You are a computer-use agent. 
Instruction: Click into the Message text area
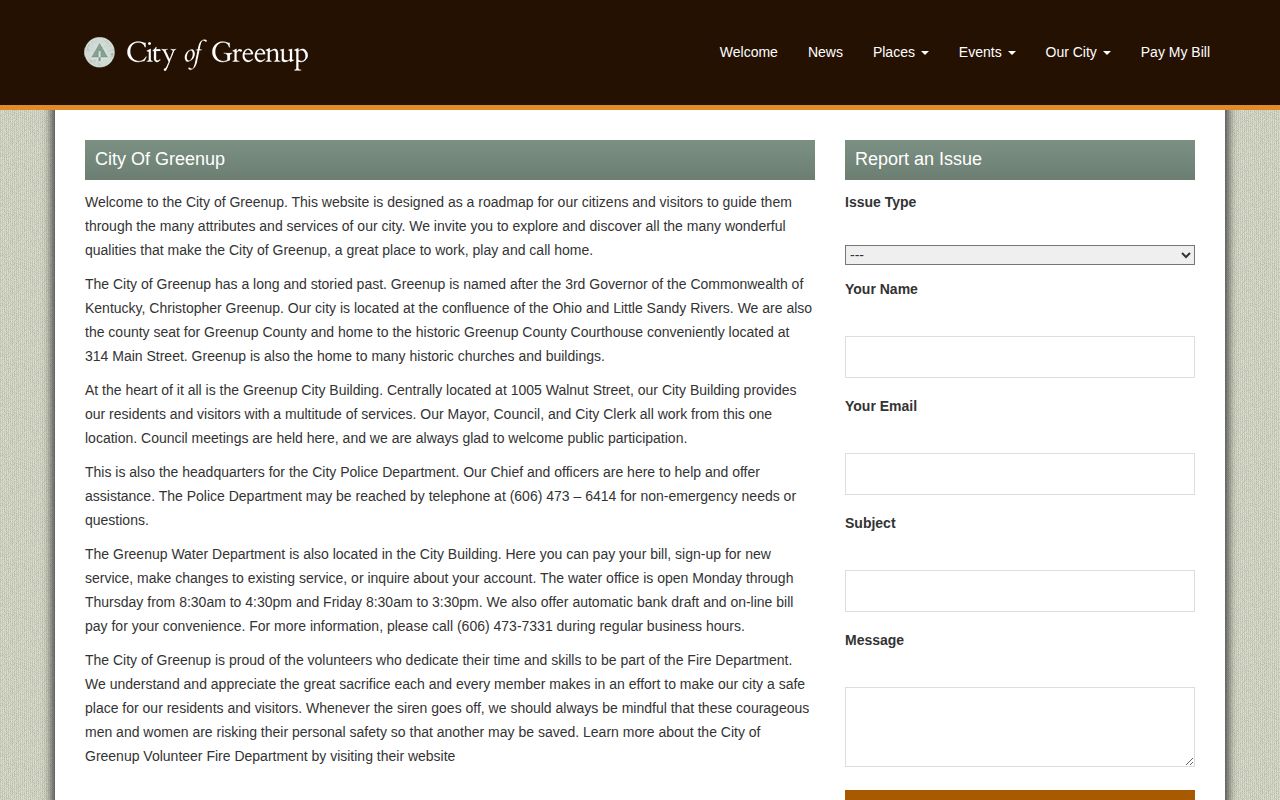(x=1020, y=727)
